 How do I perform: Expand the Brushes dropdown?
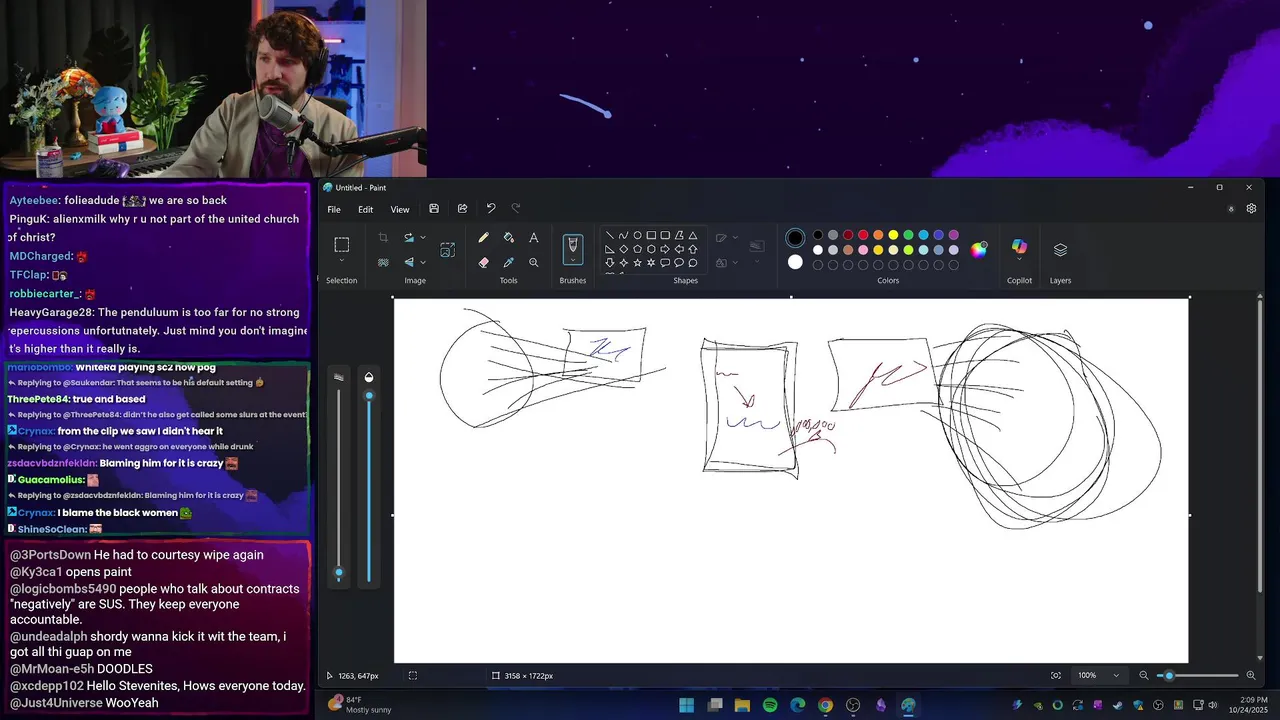[573, 261]
